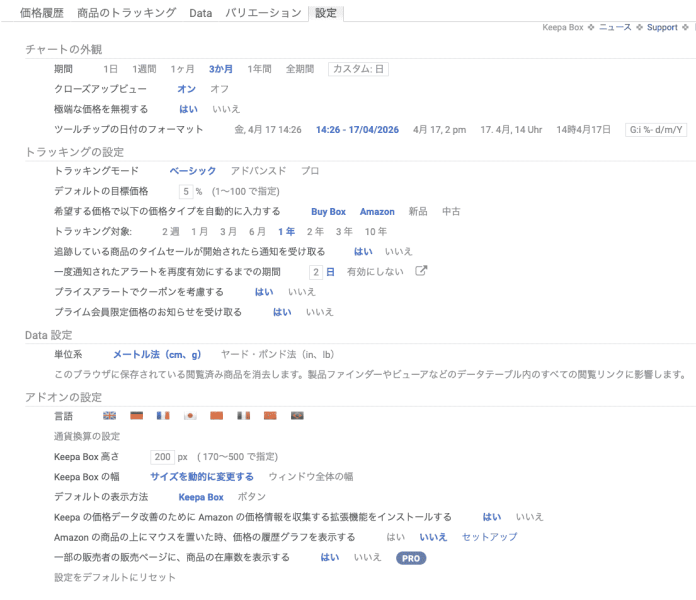Select the Italian flag language icon
The width and height of the screenshot is (696, 600).
[243, 415]
